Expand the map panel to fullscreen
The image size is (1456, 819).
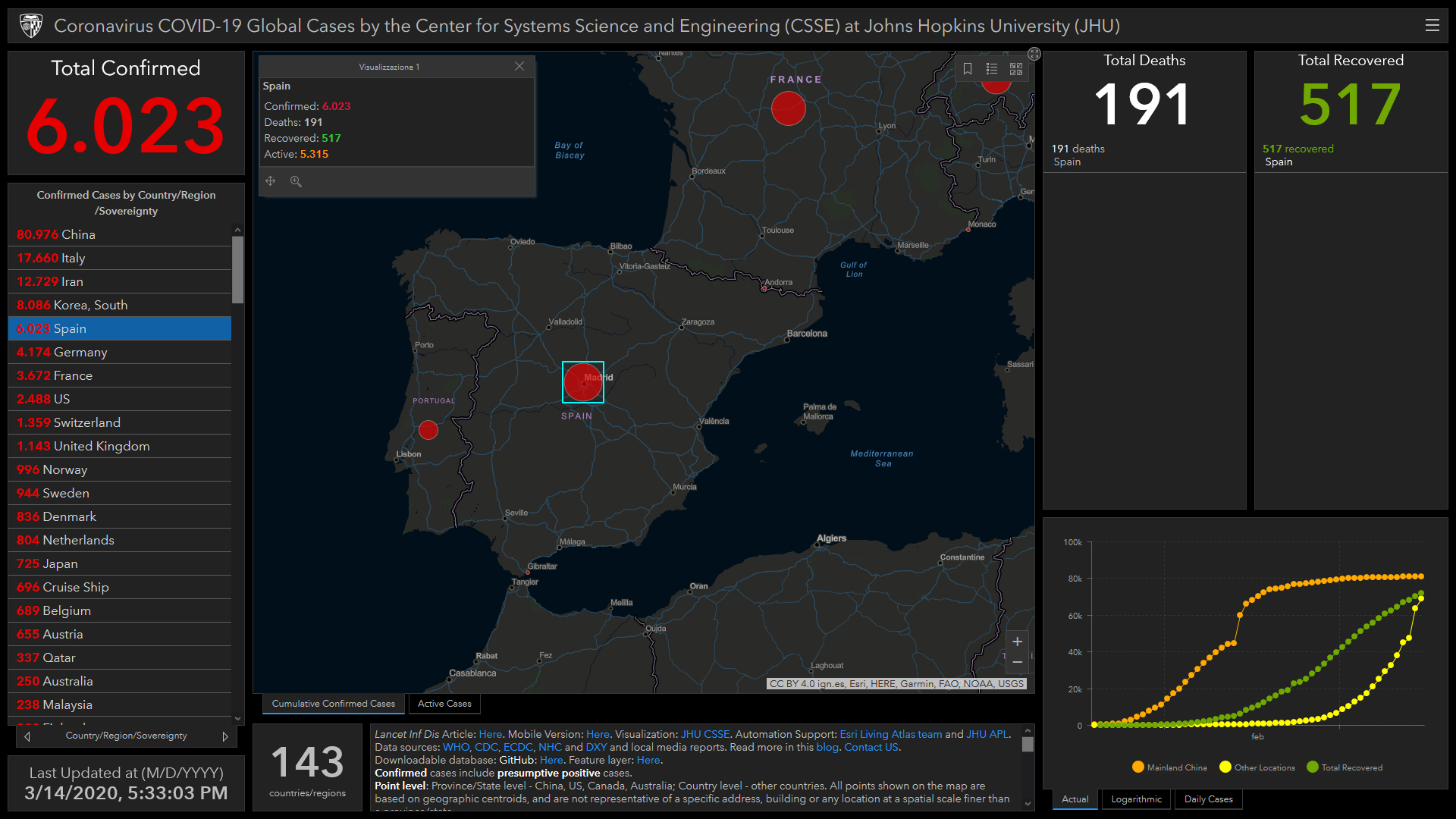1034,54
